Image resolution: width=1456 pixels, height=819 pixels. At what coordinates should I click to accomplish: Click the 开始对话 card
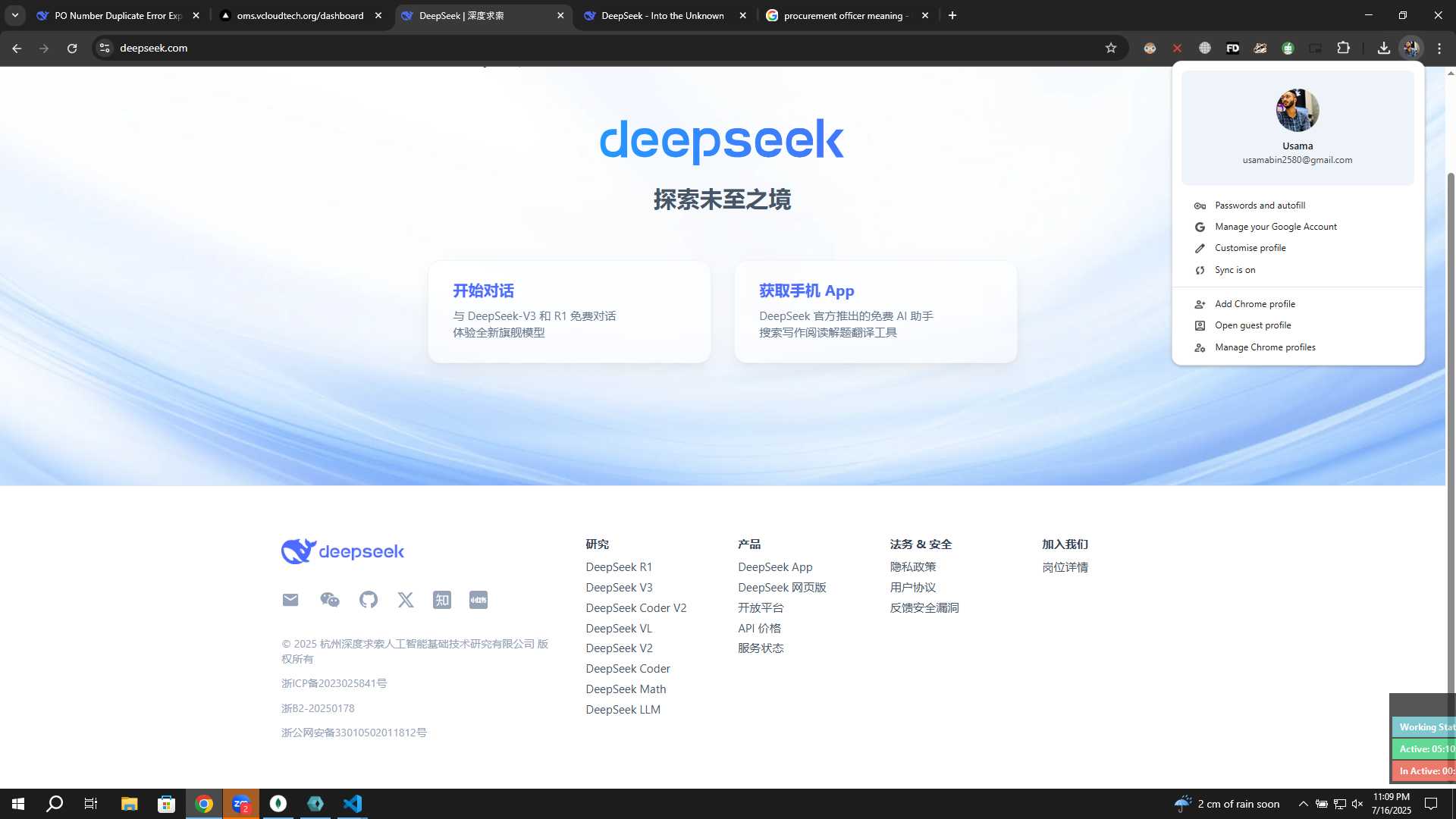tap(570, 312)
